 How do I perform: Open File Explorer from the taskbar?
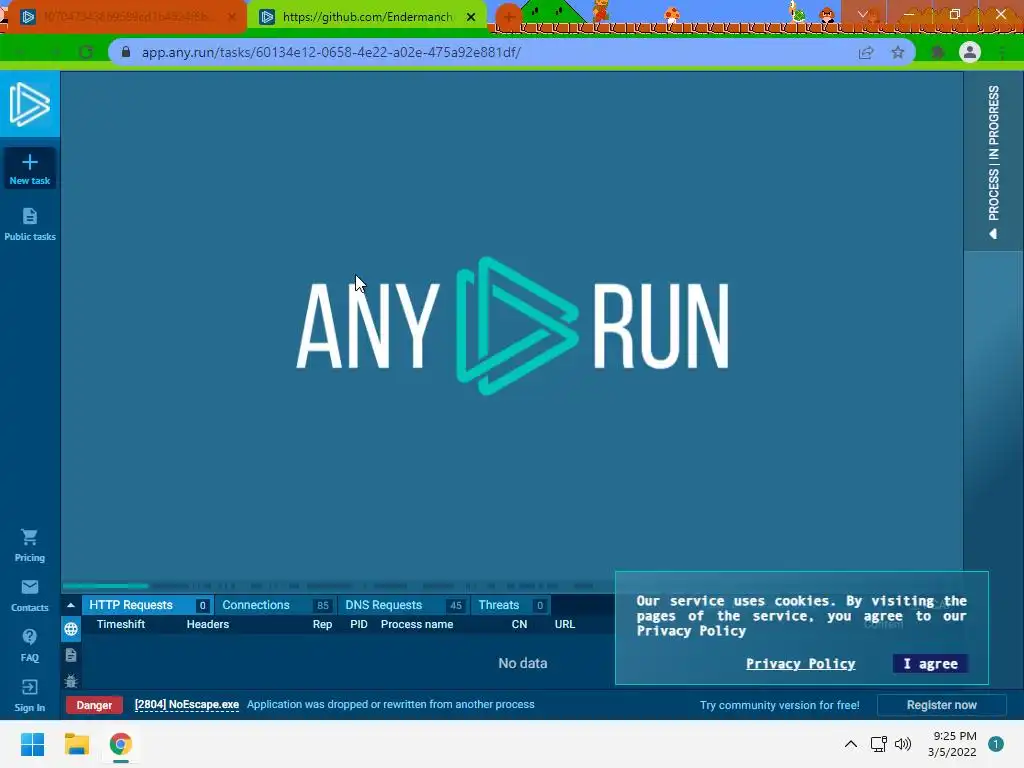[x=76, y=744]
